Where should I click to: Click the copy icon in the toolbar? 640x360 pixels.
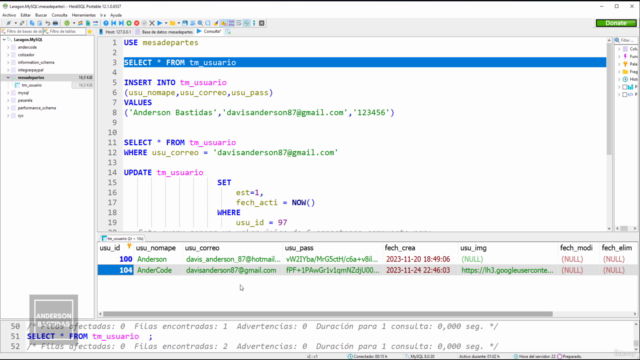click(x=32, y=23)
